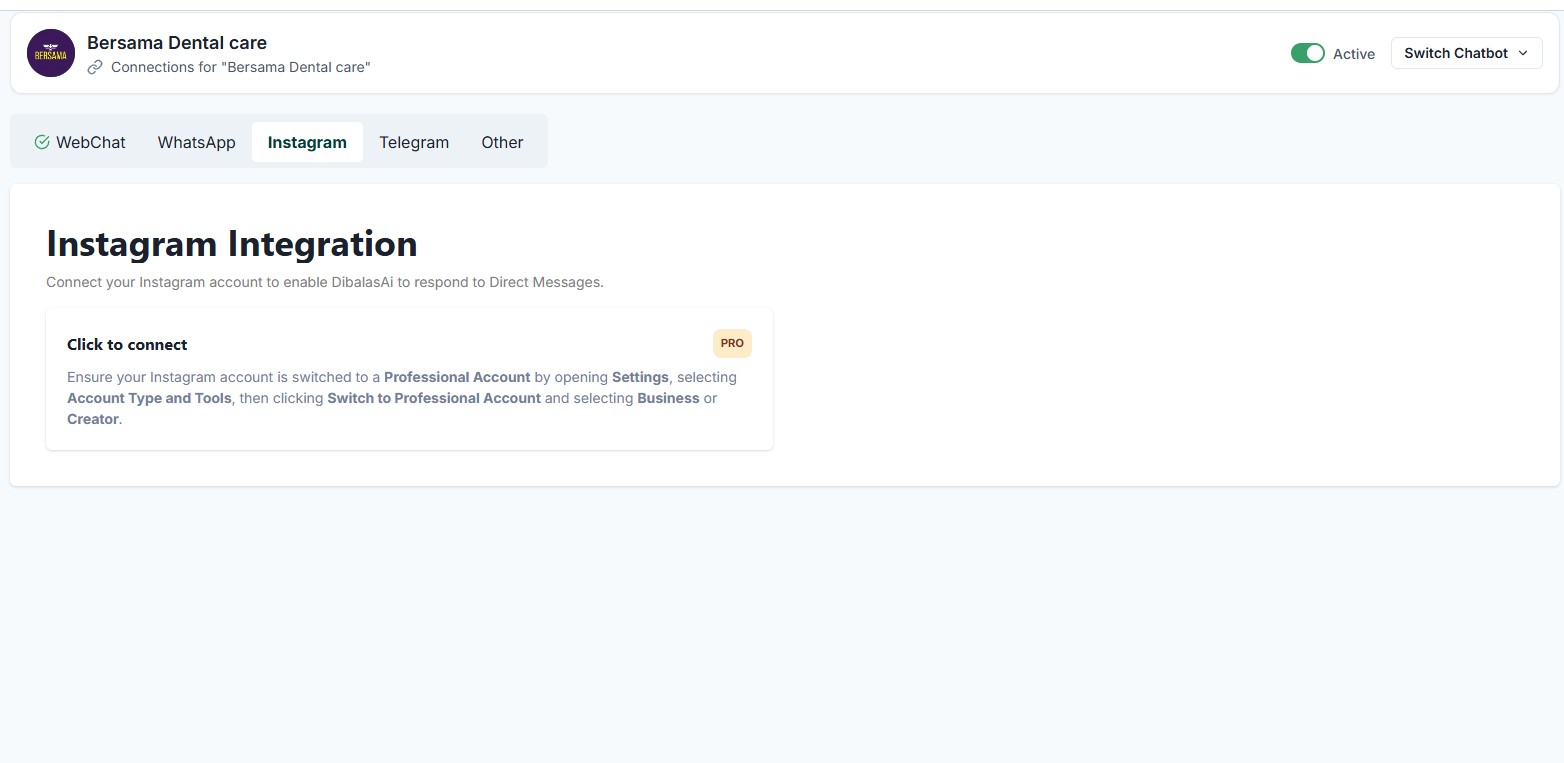1564x763 pixels.
Task: Open the WhatsApp connection tab
Action: pyautogui.click(x=196, y=142)
